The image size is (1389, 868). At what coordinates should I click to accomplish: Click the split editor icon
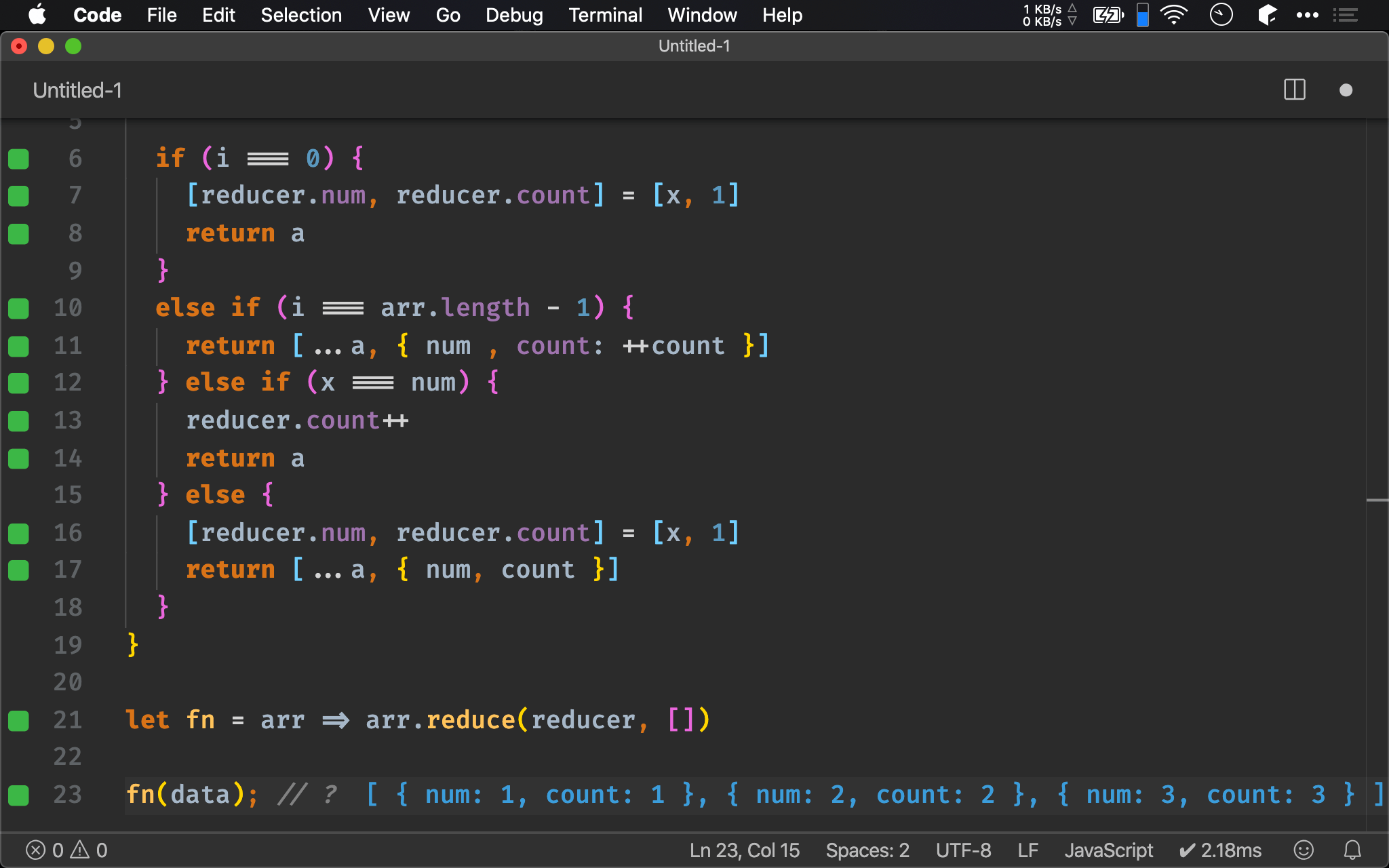(x=1294, y=90)
